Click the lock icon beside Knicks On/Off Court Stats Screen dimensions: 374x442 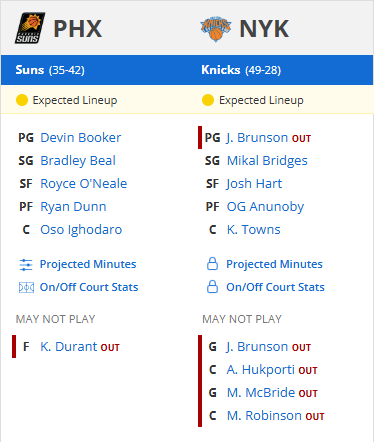[x=212, y=287]
